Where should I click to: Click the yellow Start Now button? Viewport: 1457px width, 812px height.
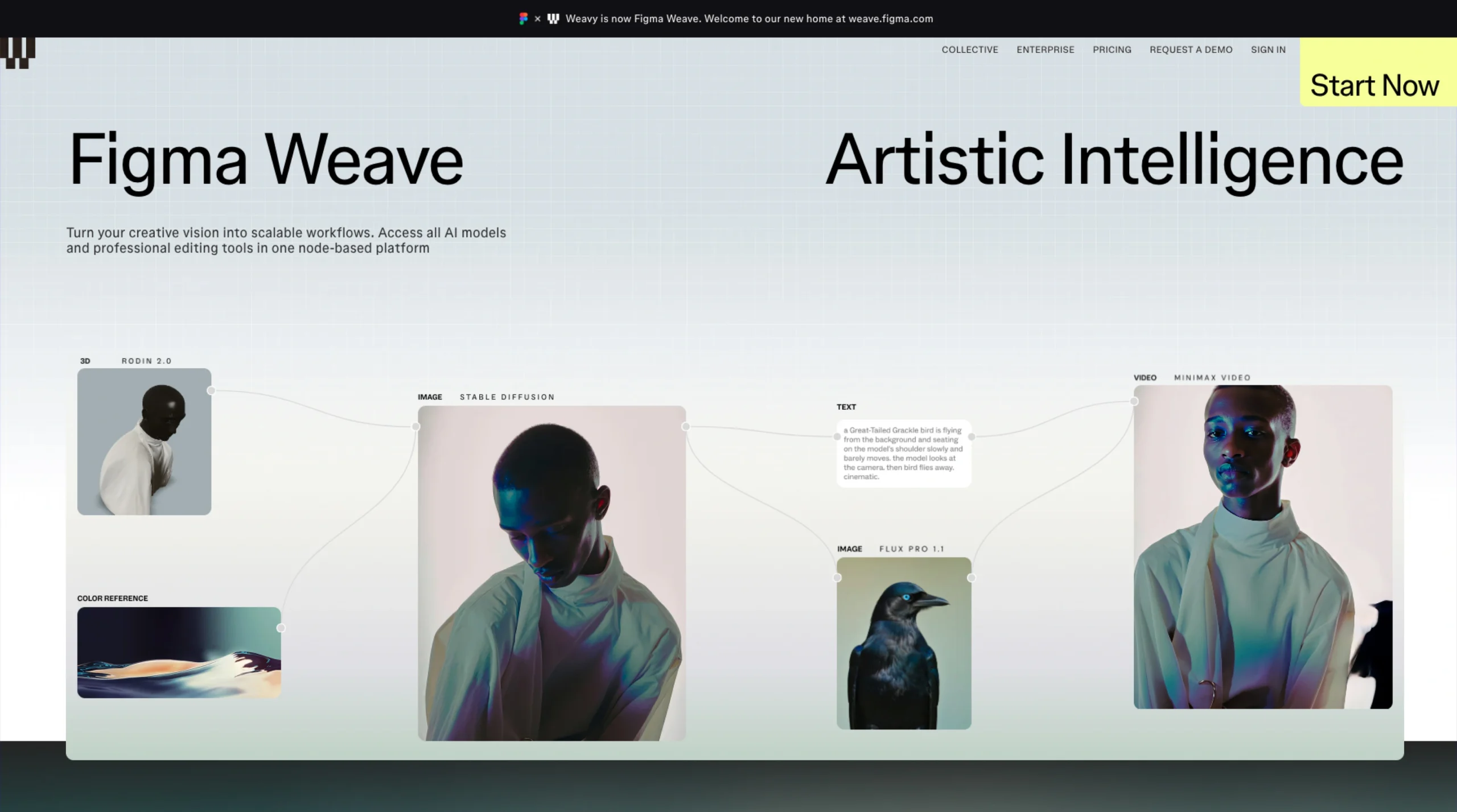click(1378, 72)
